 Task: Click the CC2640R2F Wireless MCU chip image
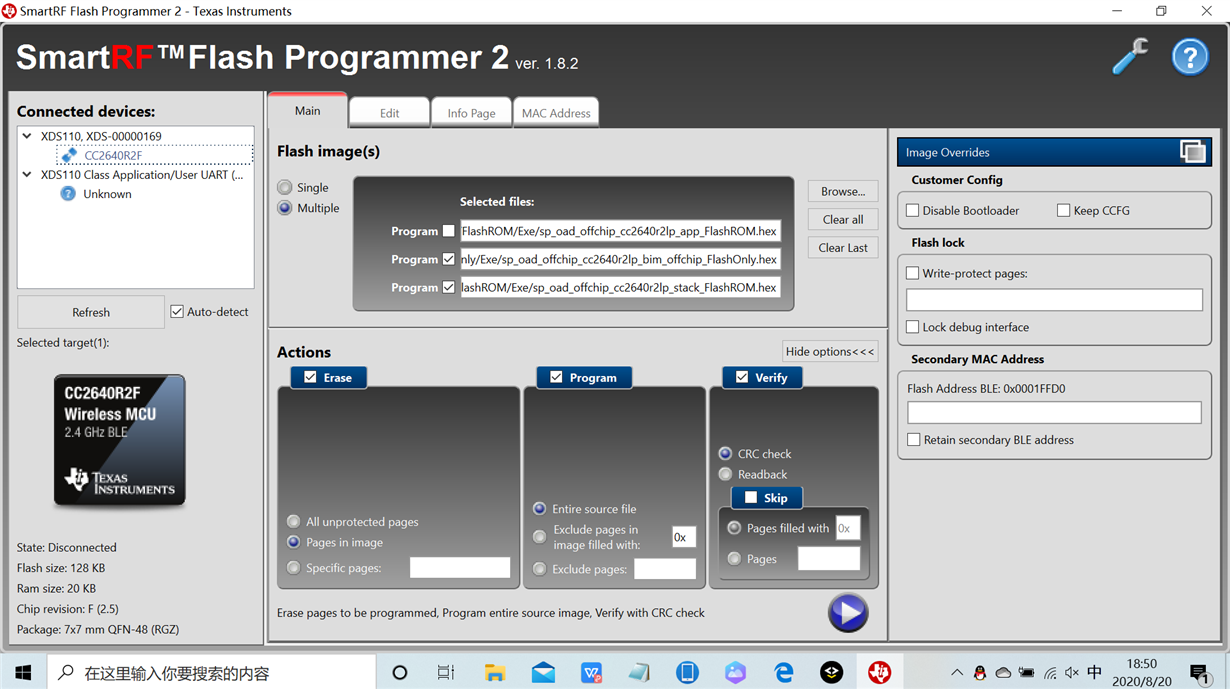tap(119, 440)
